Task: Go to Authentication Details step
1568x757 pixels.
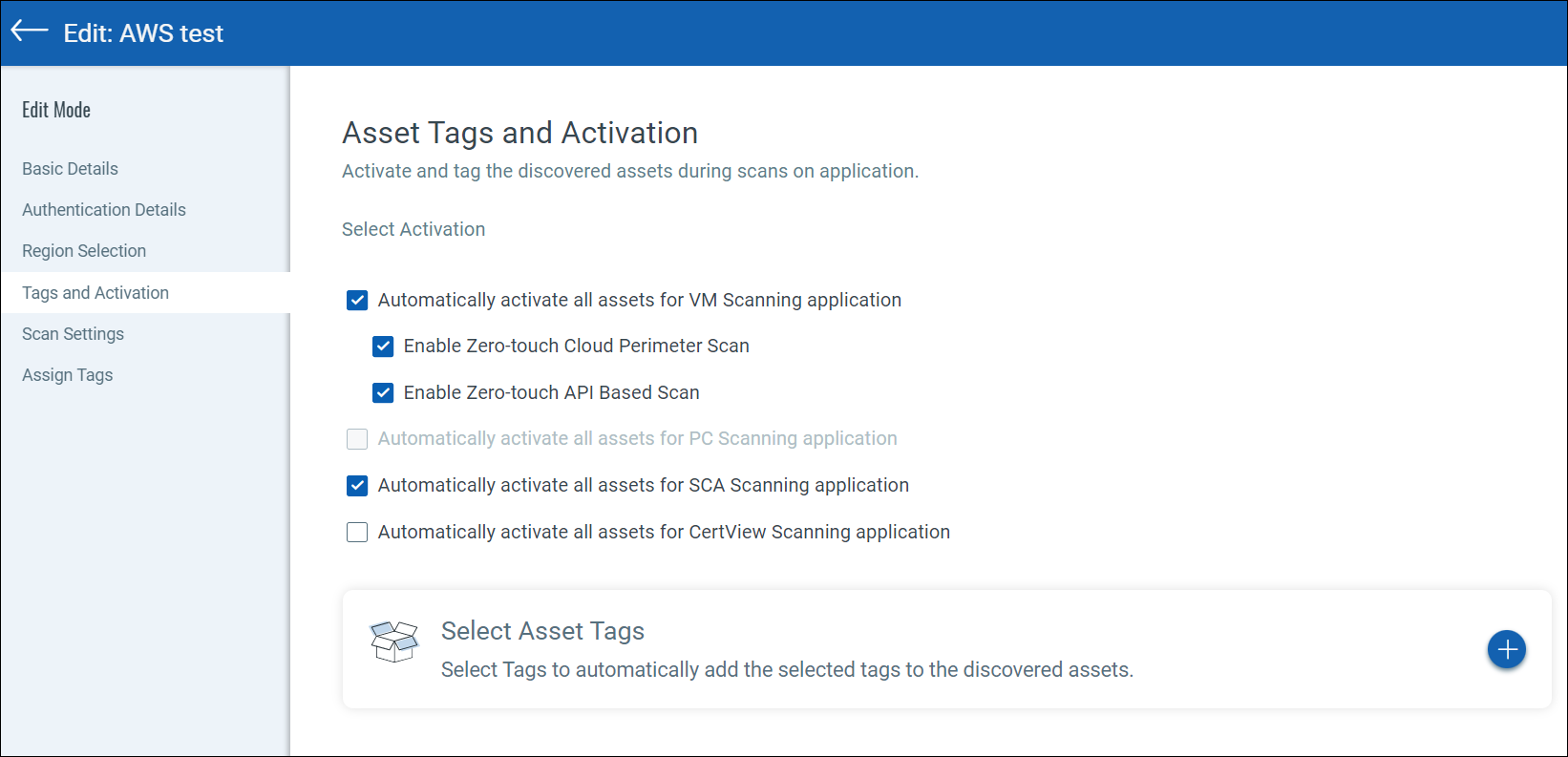Action: [104, 210]
